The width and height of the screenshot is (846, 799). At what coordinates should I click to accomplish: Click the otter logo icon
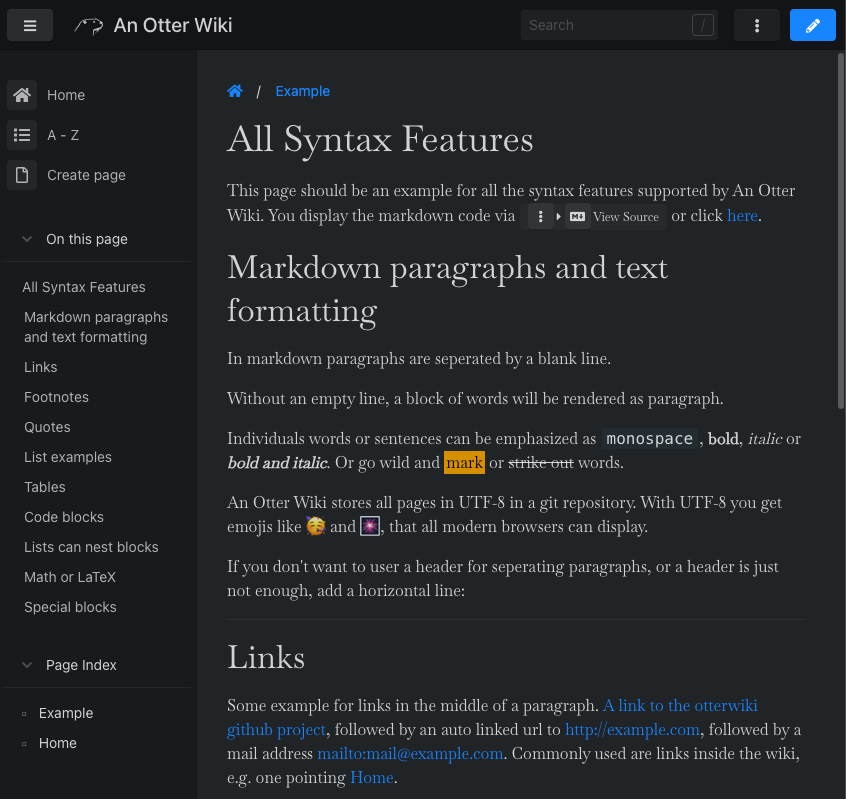(89, 26)
